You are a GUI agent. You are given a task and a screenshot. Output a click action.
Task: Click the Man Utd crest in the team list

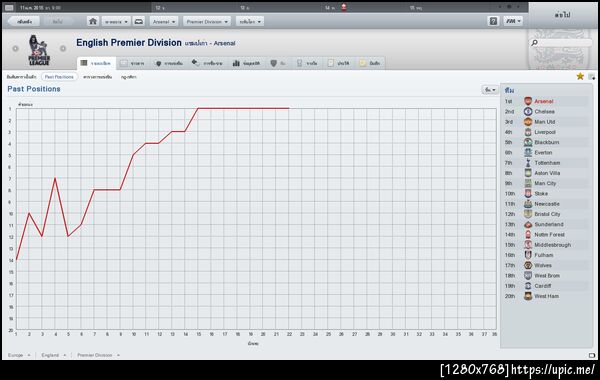click(528, 122)
